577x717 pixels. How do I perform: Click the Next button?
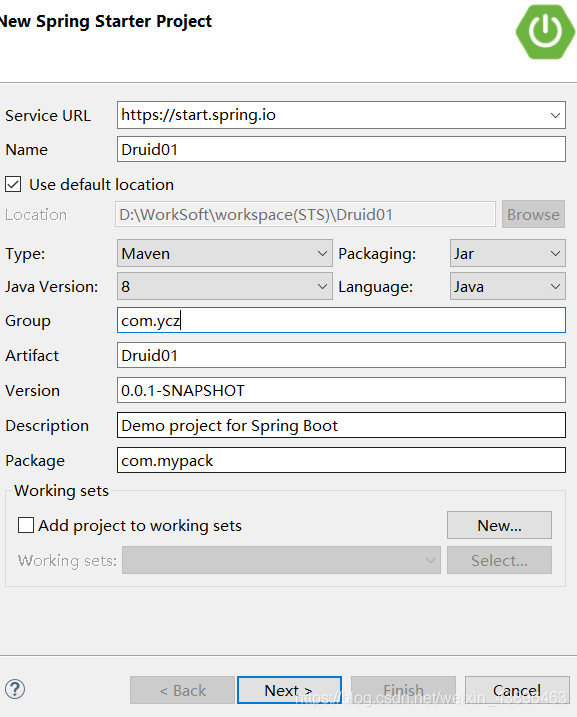(289, 690)
